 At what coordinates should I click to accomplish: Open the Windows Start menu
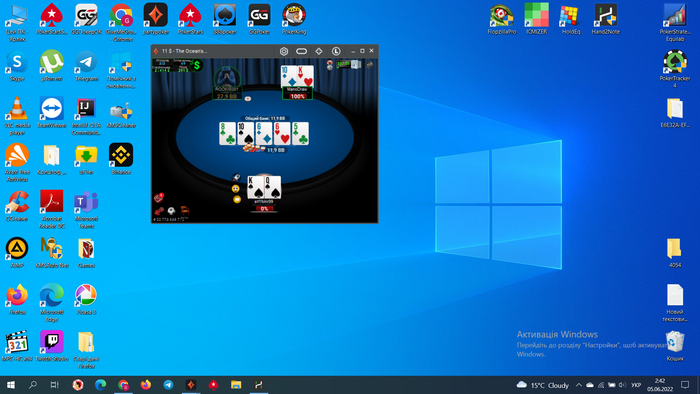click(x=11, y=385)
